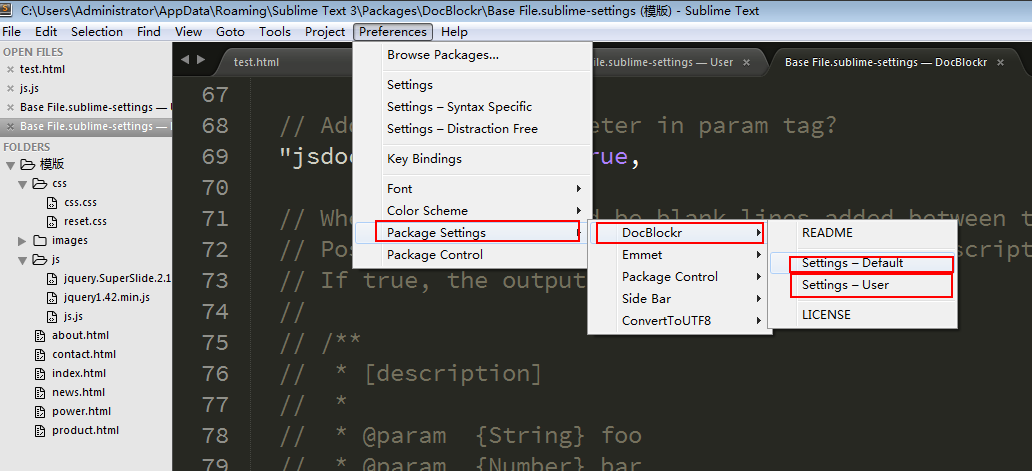Click the css folder icon
Image resolution: width=1032 pixels, height=471 pixels.
click(40, 184)
